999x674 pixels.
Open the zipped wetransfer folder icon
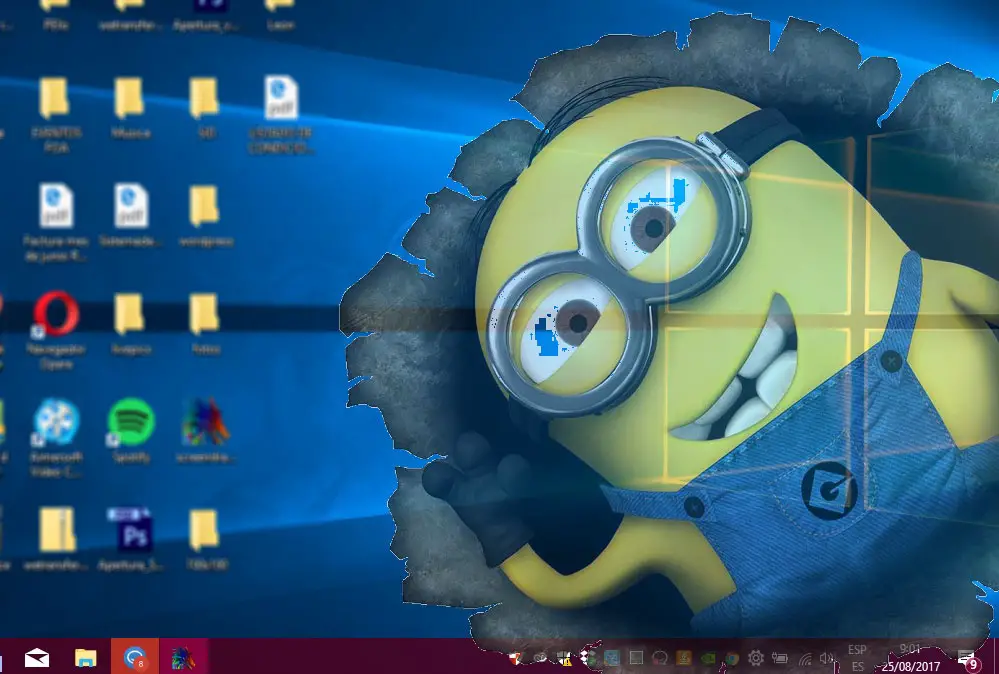tap(57, 530)
